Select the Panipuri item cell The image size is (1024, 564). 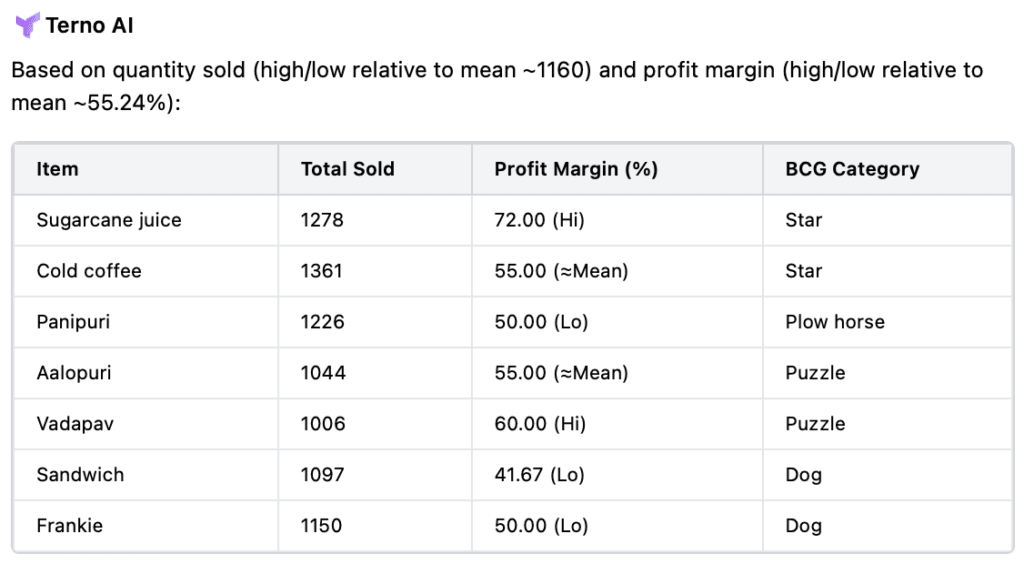[x=74, y=322]
